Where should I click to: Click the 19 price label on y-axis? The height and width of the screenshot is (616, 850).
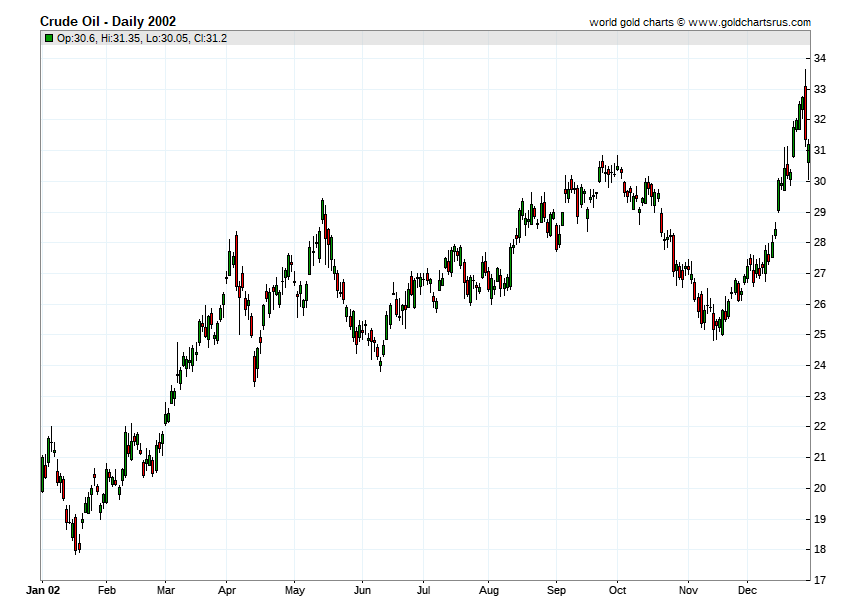820,519
